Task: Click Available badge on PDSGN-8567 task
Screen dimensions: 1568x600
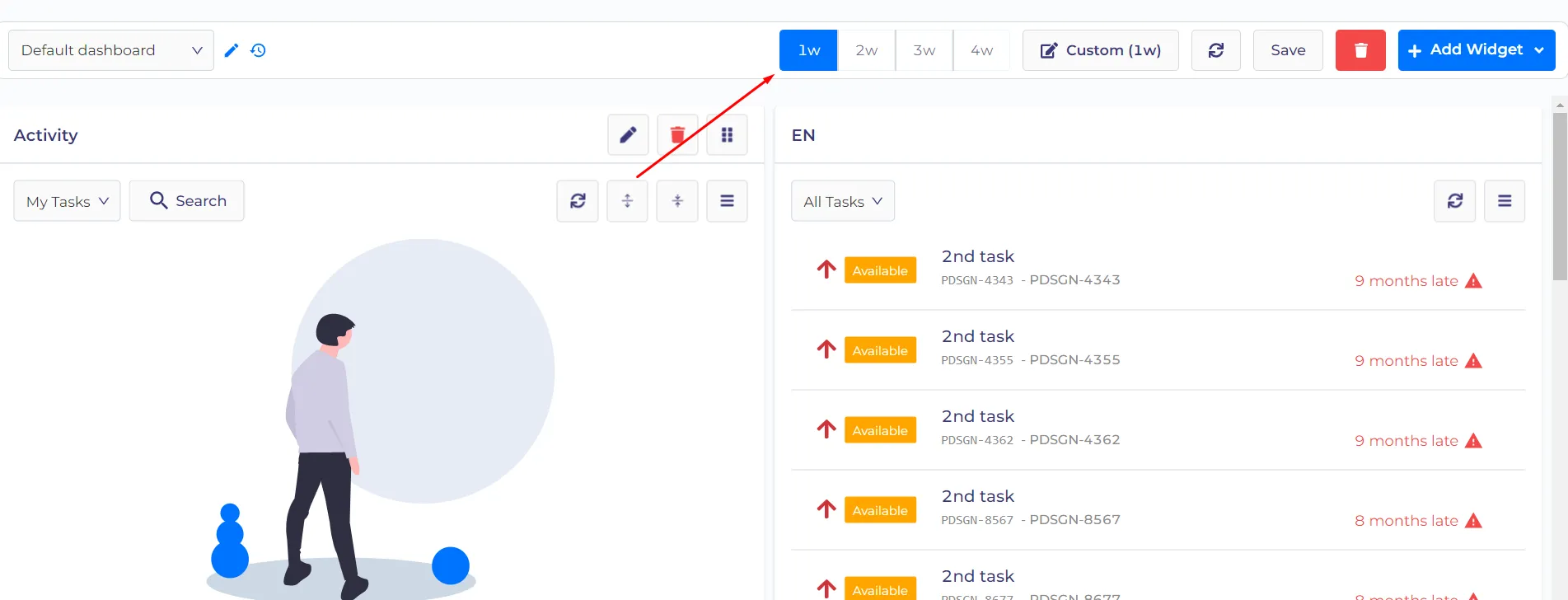Action: pyautogui.click(x=880, y=510)
